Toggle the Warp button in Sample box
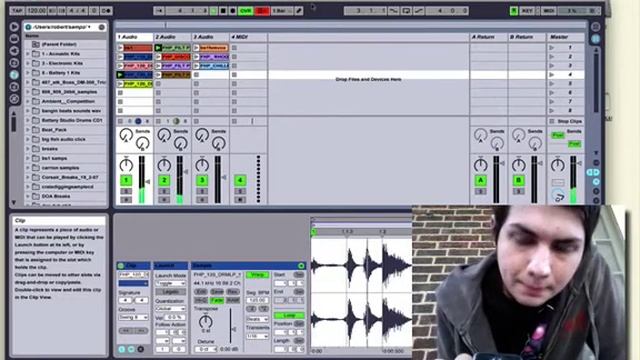640x360 pixels. click(257, 275)
